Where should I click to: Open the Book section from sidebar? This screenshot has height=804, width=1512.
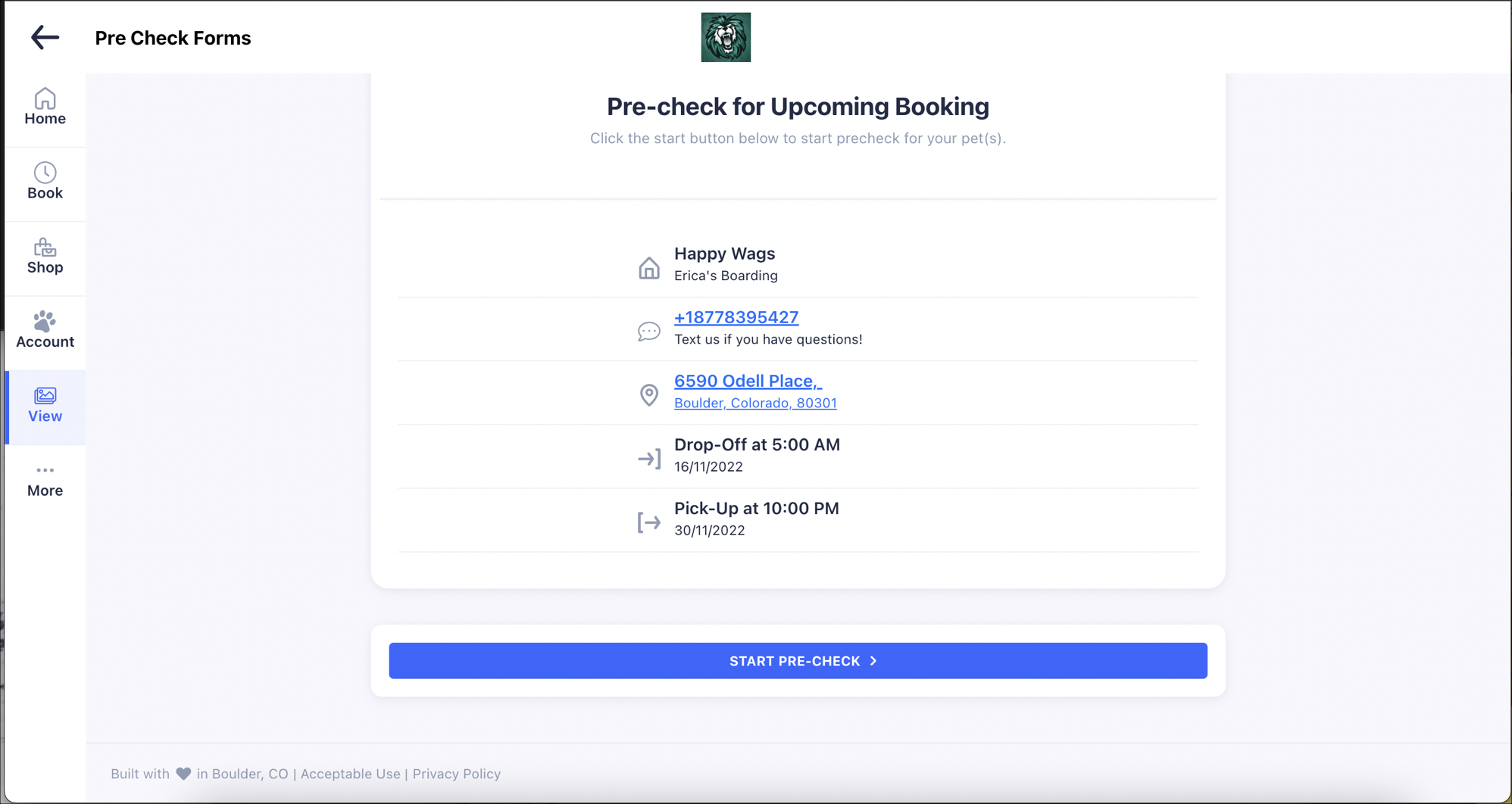click(45, 173)
